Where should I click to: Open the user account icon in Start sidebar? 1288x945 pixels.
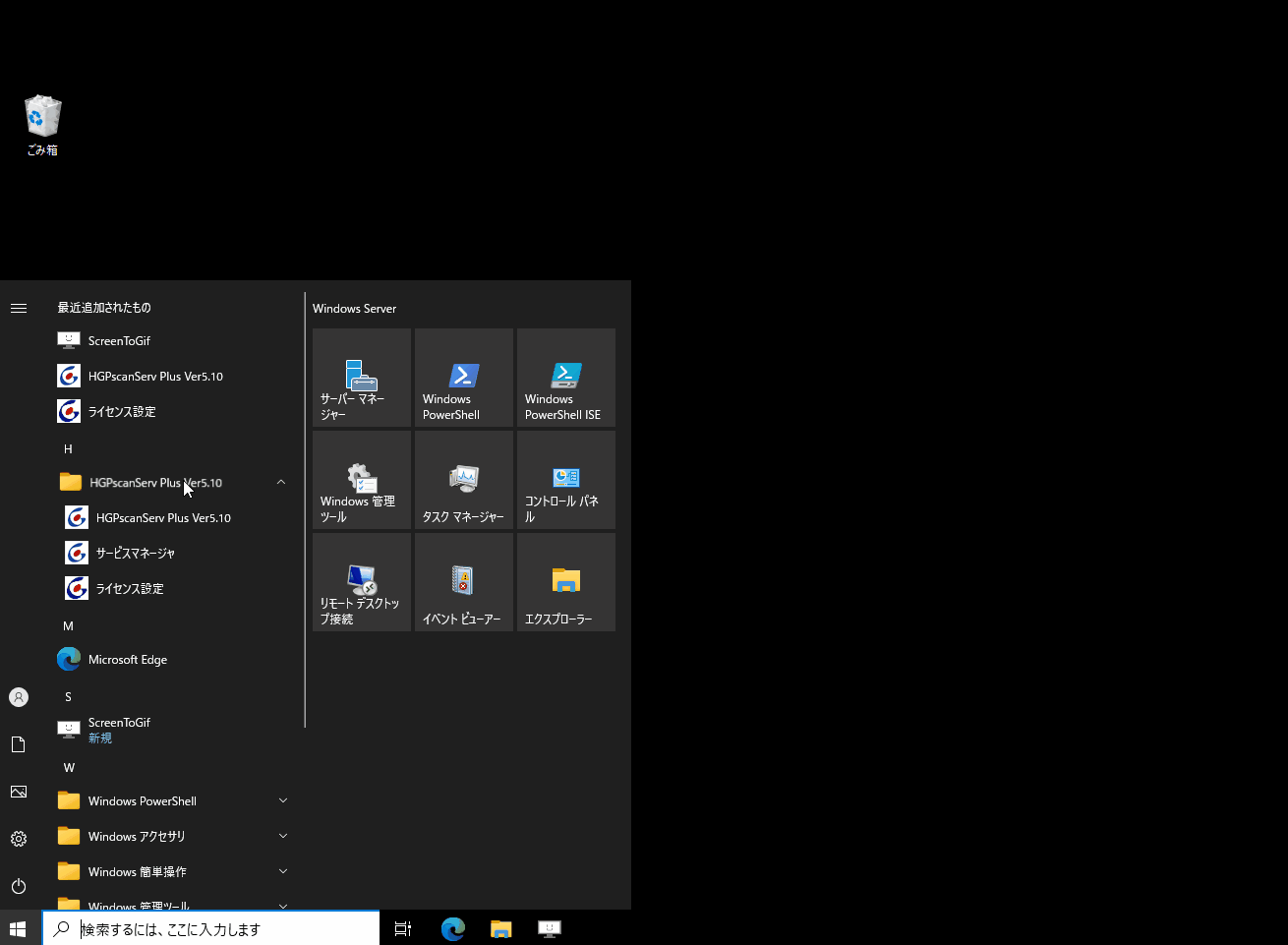pyautogui.click(x=19, y=697)
